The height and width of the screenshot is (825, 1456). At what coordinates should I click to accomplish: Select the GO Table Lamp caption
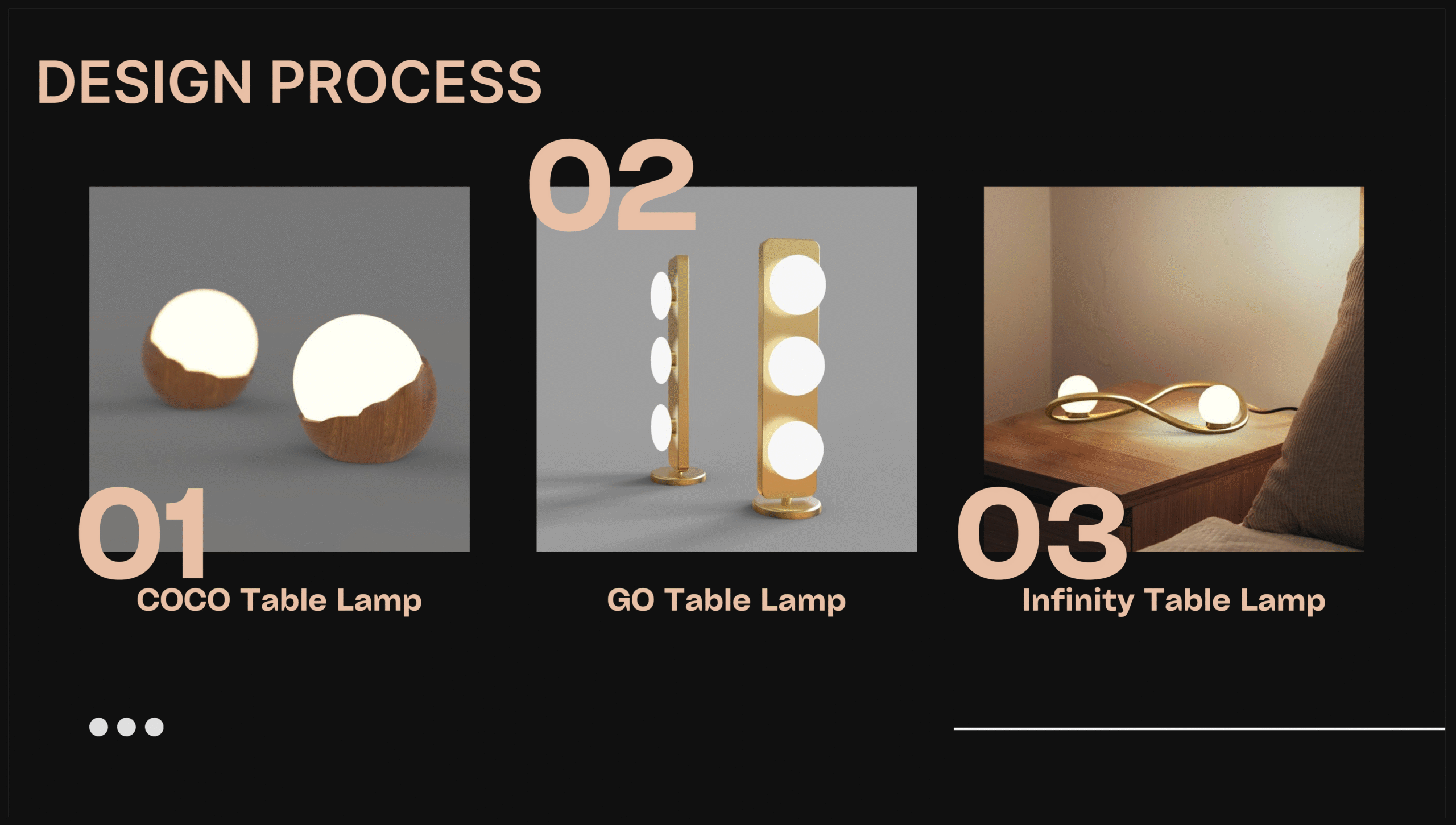coord(726,600)
